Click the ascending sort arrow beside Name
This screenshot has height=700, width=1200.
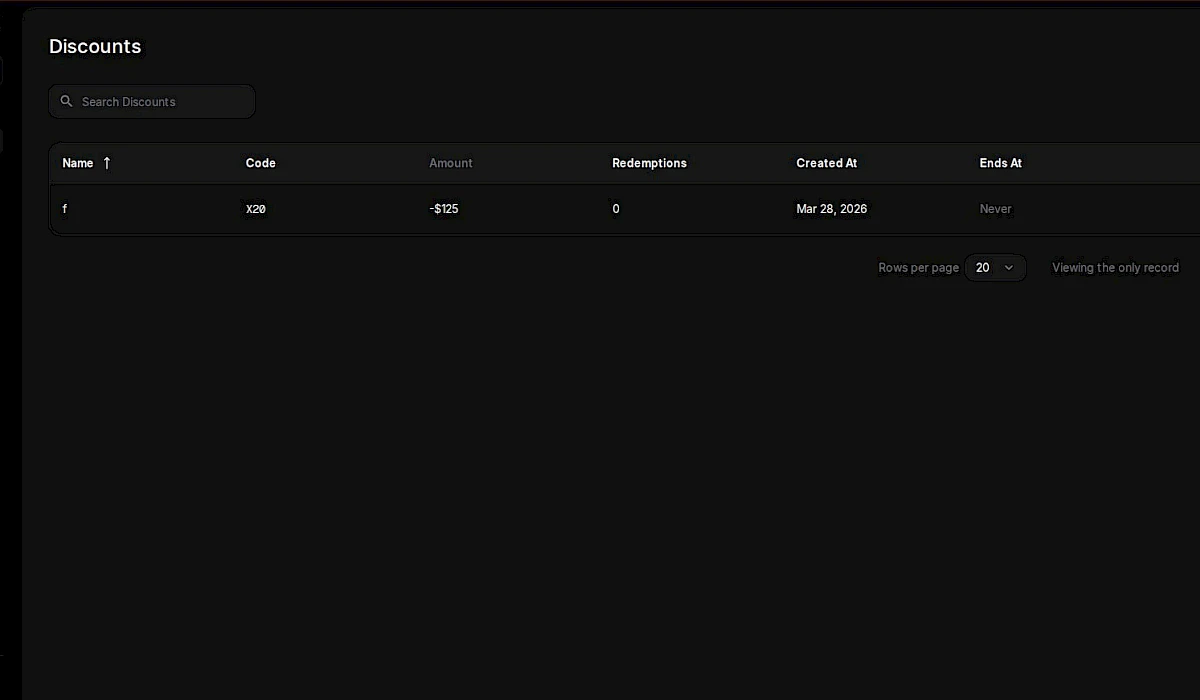click(x=106, y=162)
